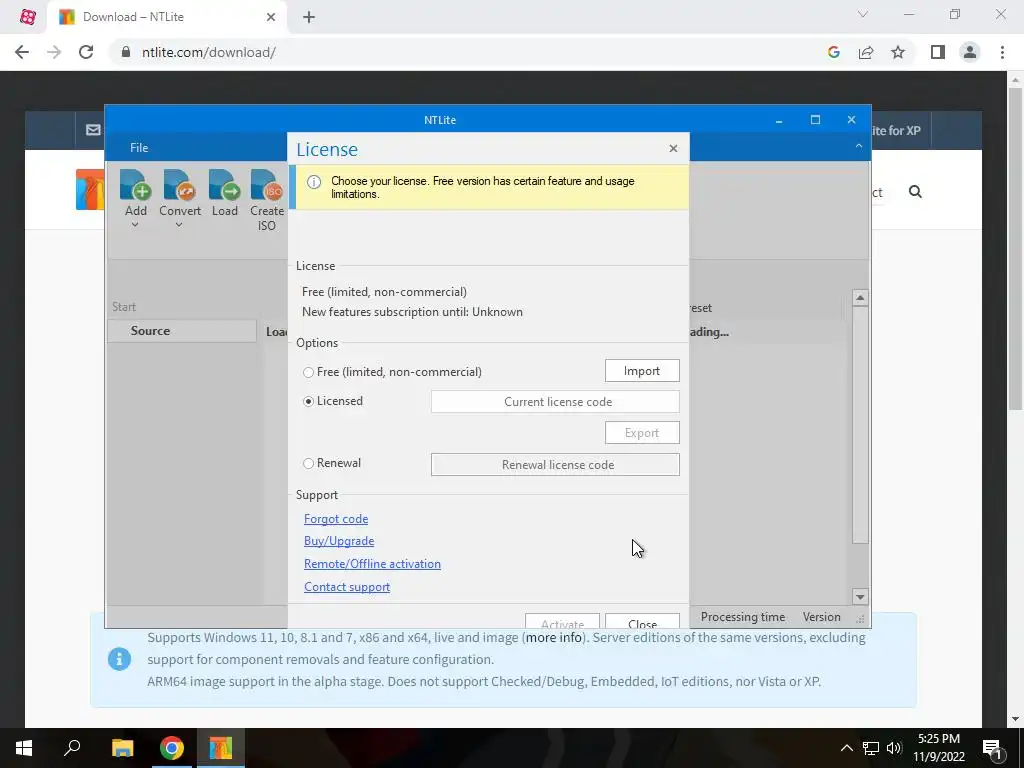Image resolution: width=1024 pixels, height=768 pixels.
Task: Click the Activate button
Action: 562,621
